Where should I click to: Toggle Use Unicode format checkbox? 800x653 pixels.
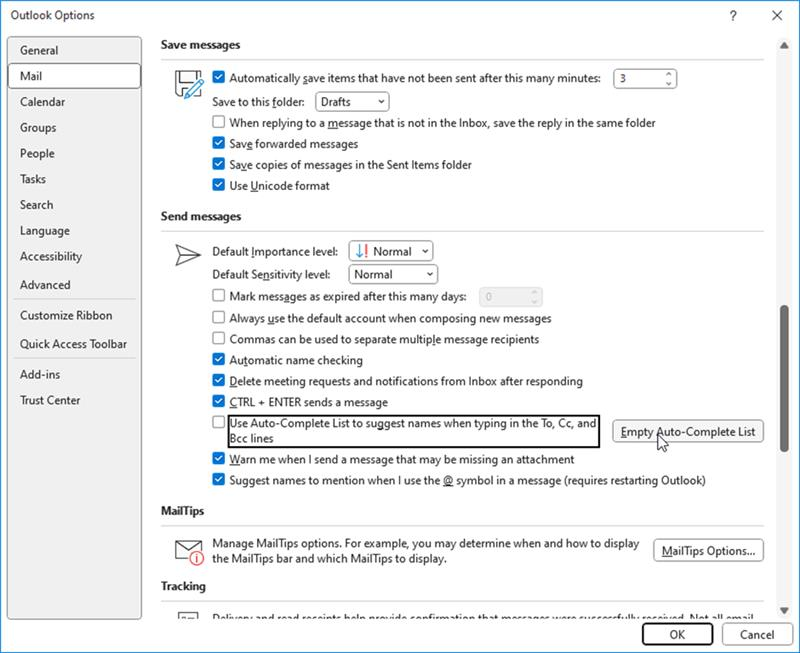[x=218, y=185]
